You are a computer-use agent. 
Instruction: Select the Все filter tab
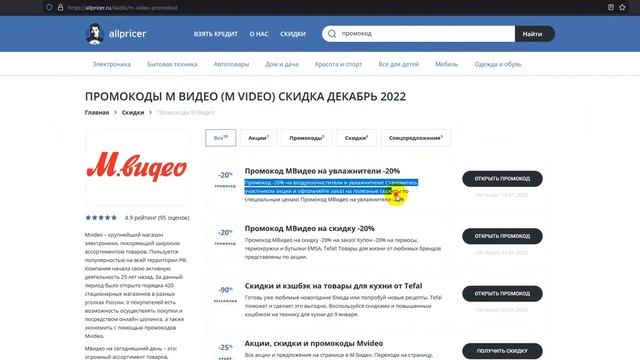coord(221,138)
